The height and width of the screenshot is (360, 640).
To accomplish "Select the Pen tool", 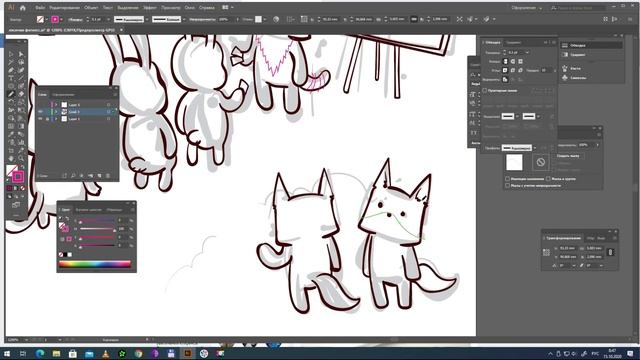I will (x=11, y=70).
